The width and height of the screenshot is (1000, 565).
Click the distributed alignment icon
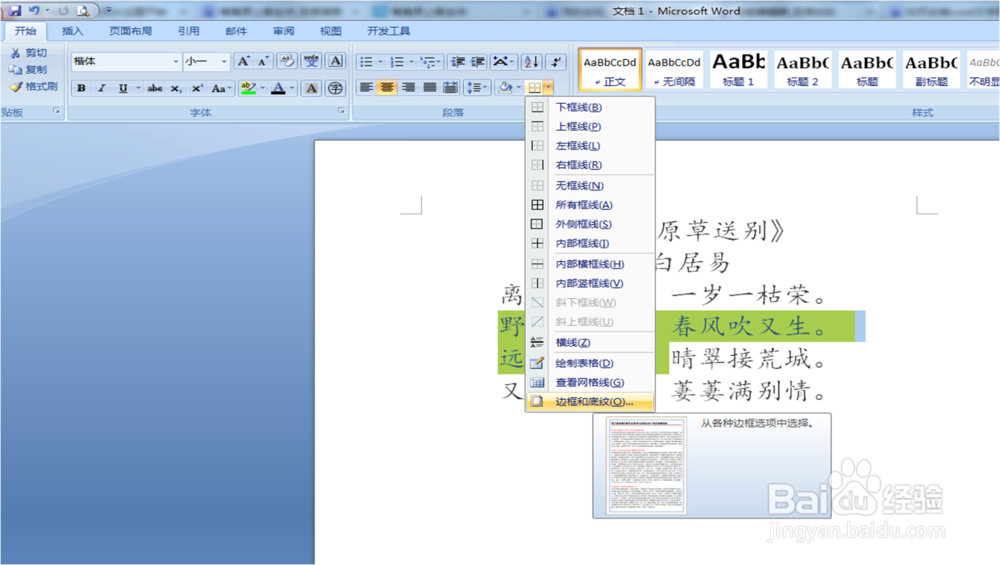[451, 87]
